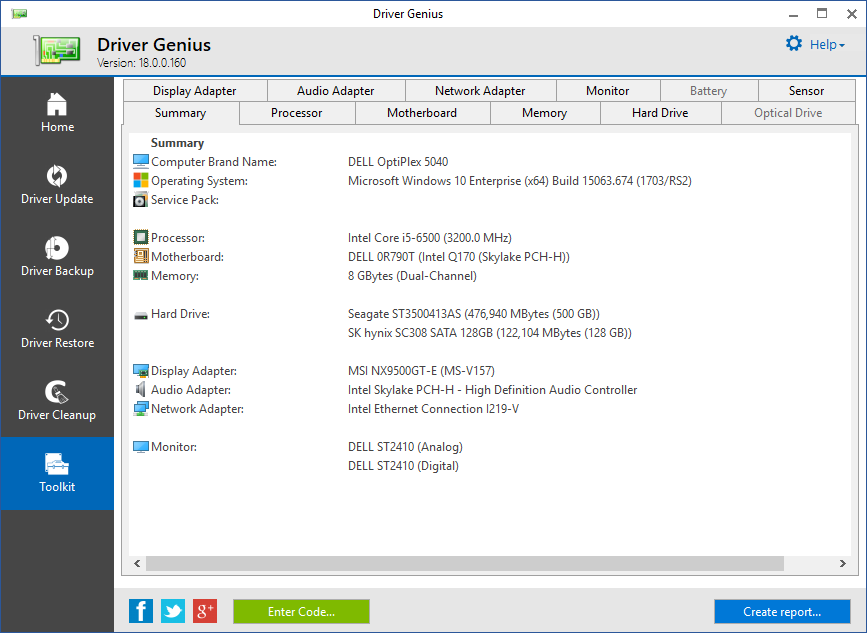
Task: Close the Driver Genius window
Action: coord(852,14)
